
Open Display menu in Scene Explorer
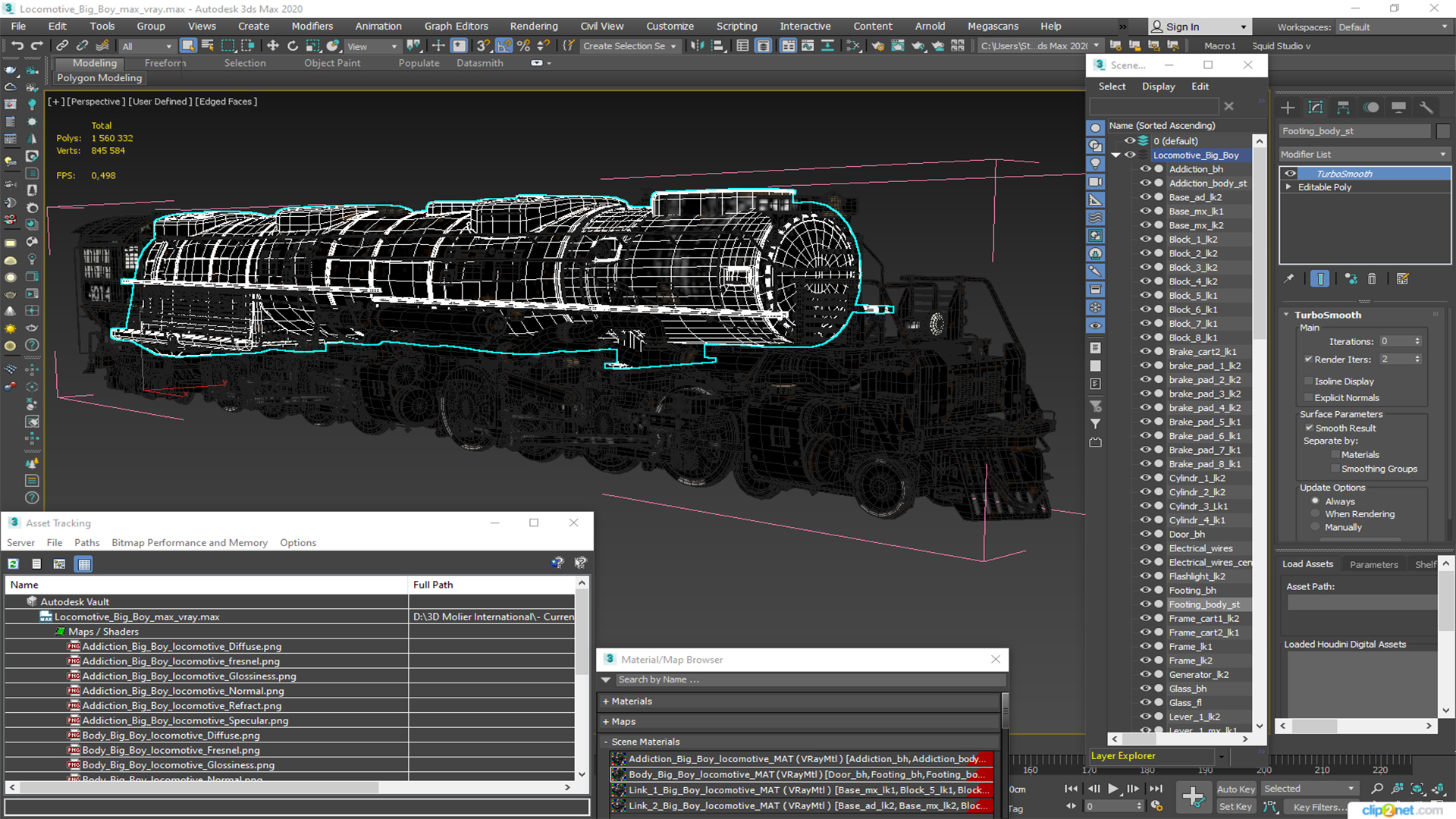(x=1158, y=86)
